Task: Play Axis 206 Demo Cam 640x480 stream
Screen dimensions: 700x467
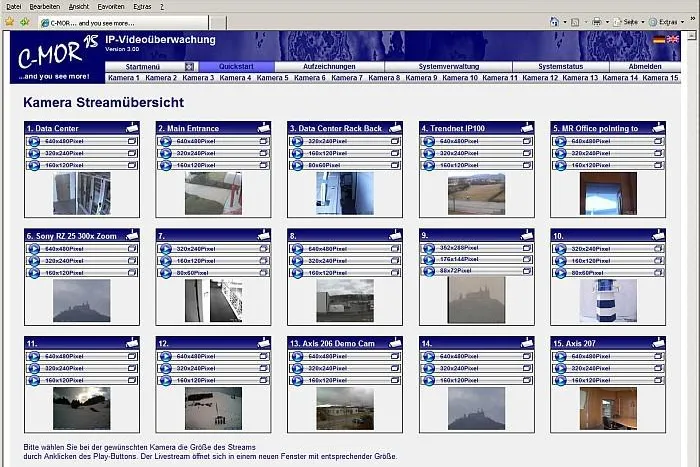Action: [x=297, y=357]
